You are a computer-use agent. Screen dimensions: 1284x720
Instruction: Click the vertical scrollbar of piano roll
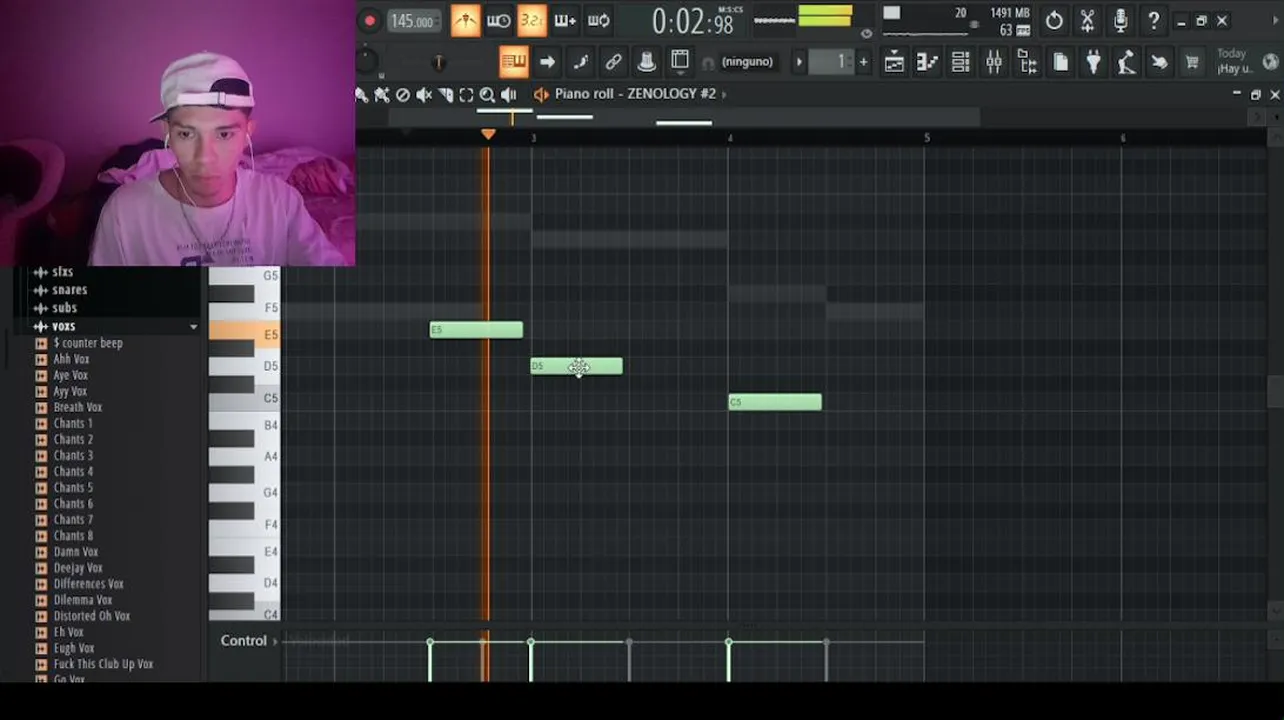tap(1275, 392)
